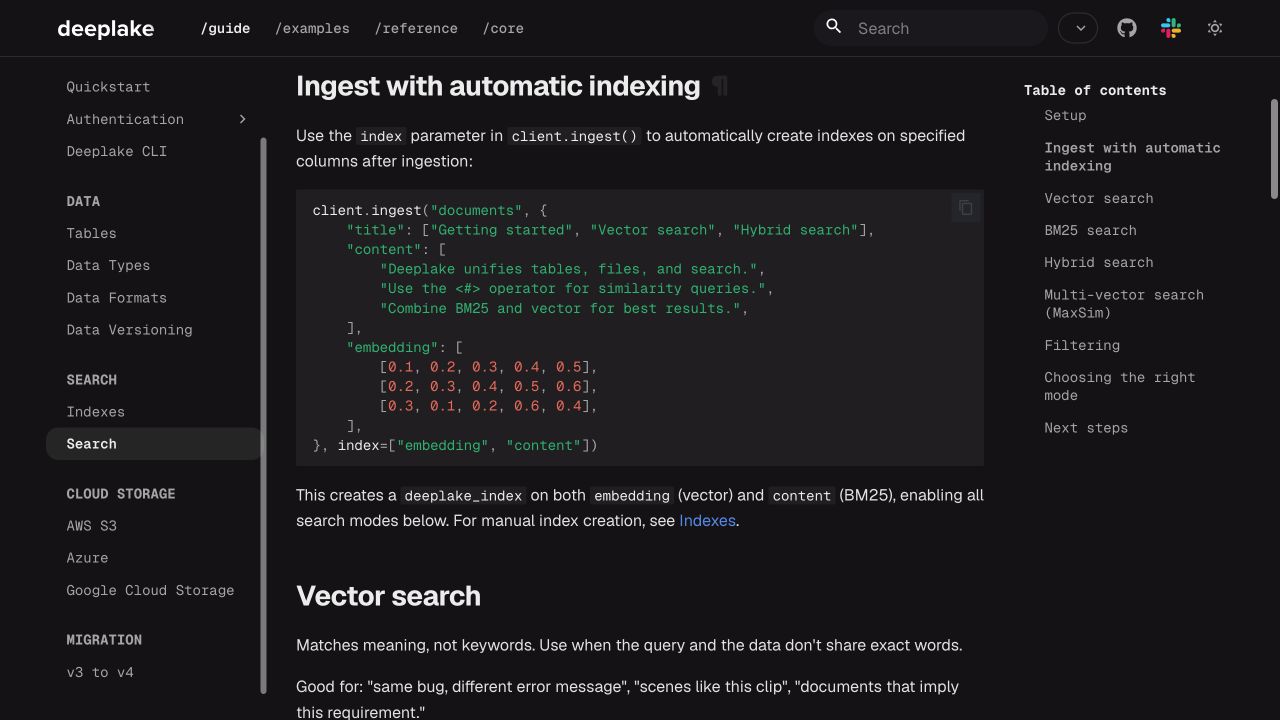1280x720 pixels.
Task: Switch to the /reference tab
Action: pos(416,28)
